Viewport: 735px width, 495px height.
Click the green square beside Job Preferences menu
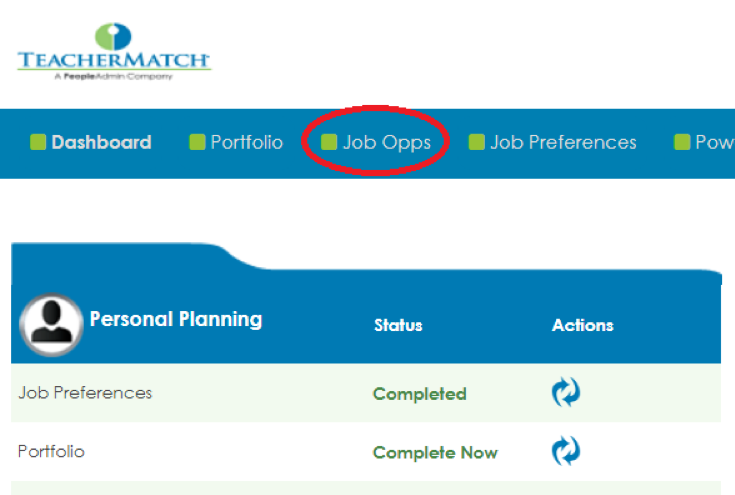coord(477,142)
